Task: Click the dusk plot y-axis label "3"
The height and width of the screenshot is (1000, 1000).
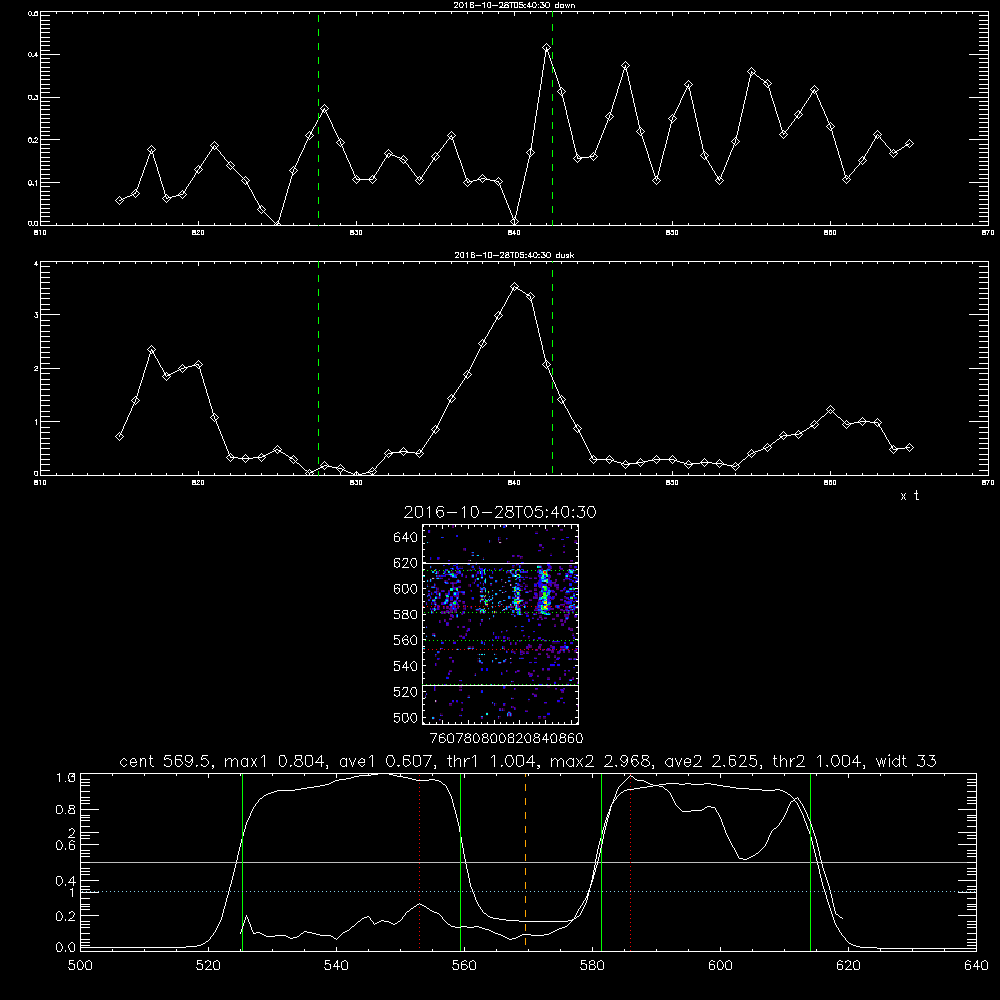Action: pyautogui.click(x=36, y=315)
